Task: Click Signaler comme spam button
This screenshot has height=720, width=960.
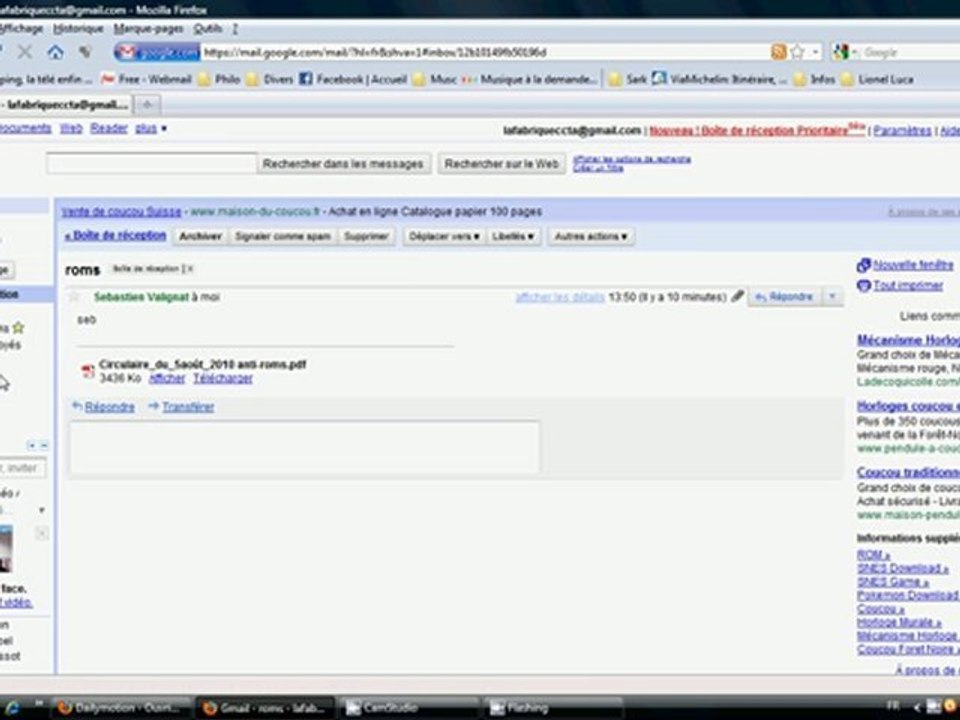Action: pos(283,236)
